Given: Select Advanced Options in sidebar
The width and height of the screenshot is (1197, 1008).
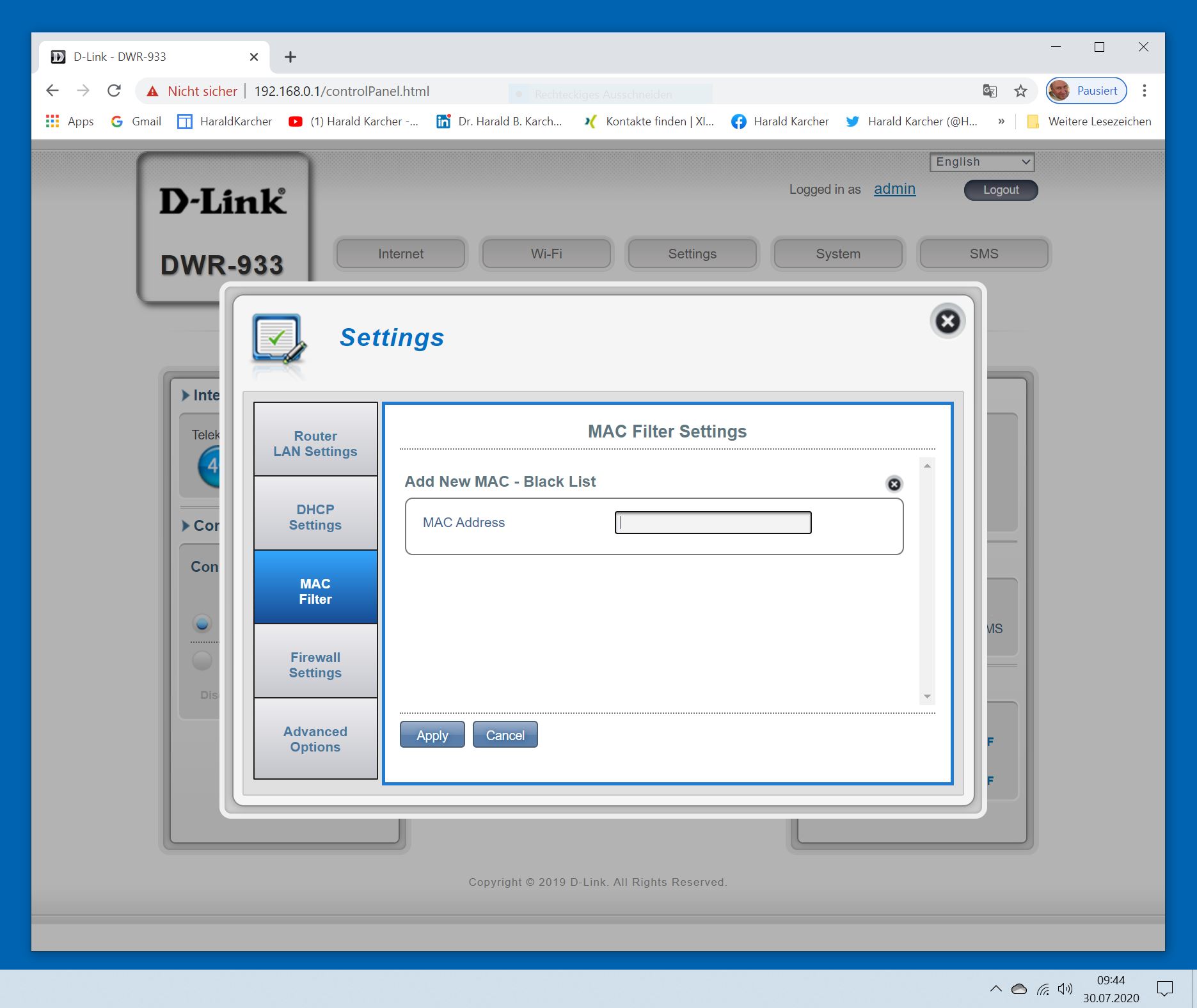Looking at the screenshot, I should click(315, 739).
